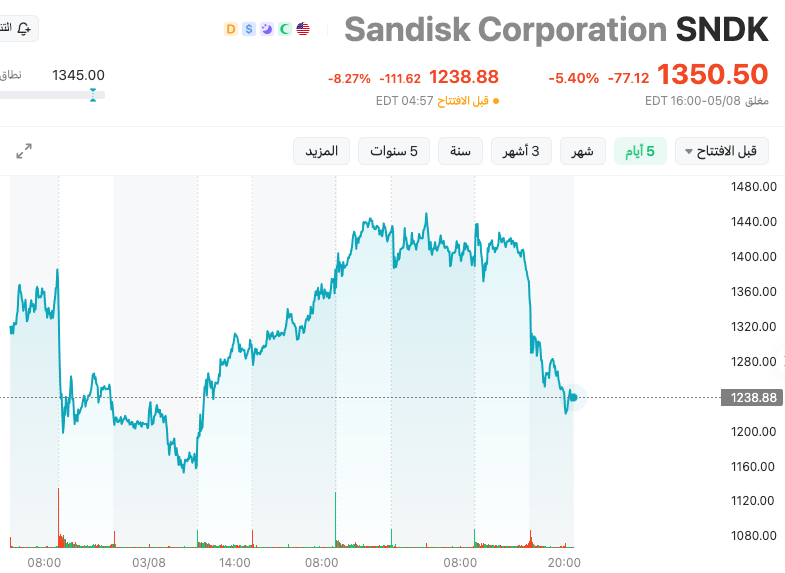Switch to 5 سنوات range
Screen dimensions: 785x573
(x=394, y=151)
